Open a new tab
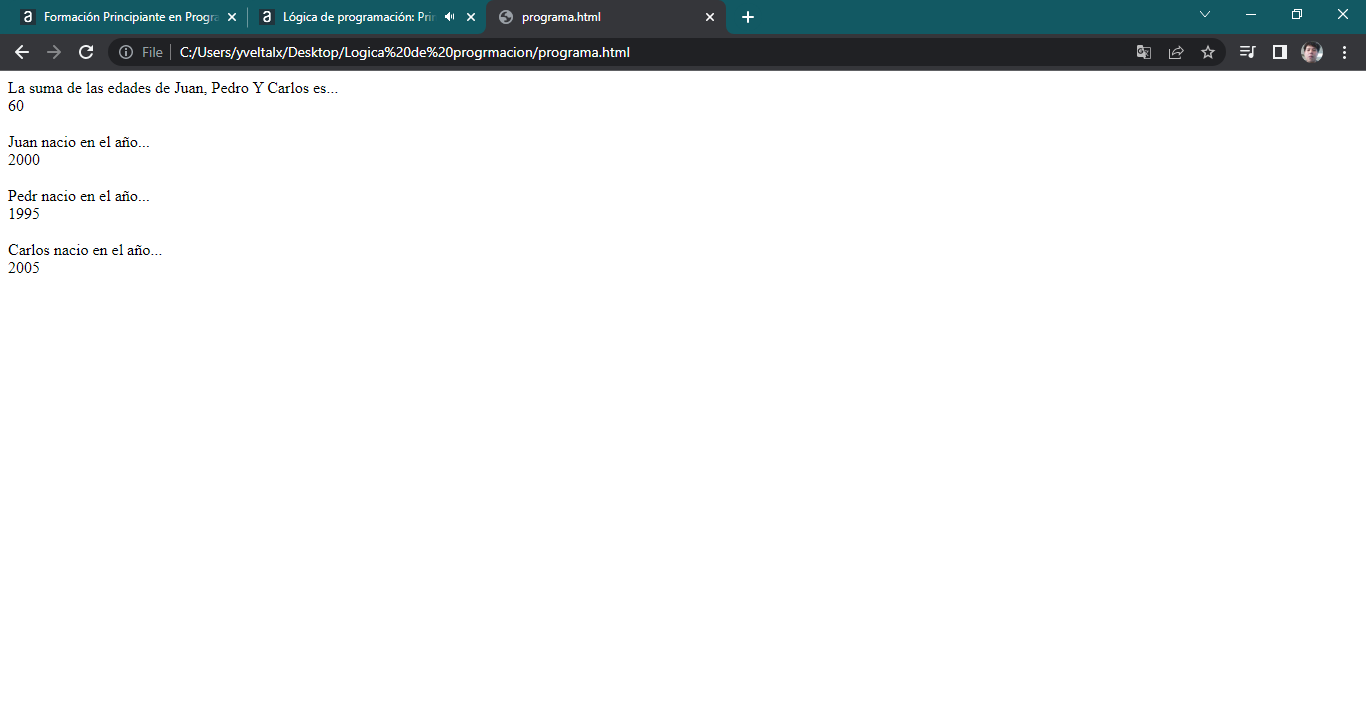The width and height of the screenshot is (1366, 728). [748, 17]
